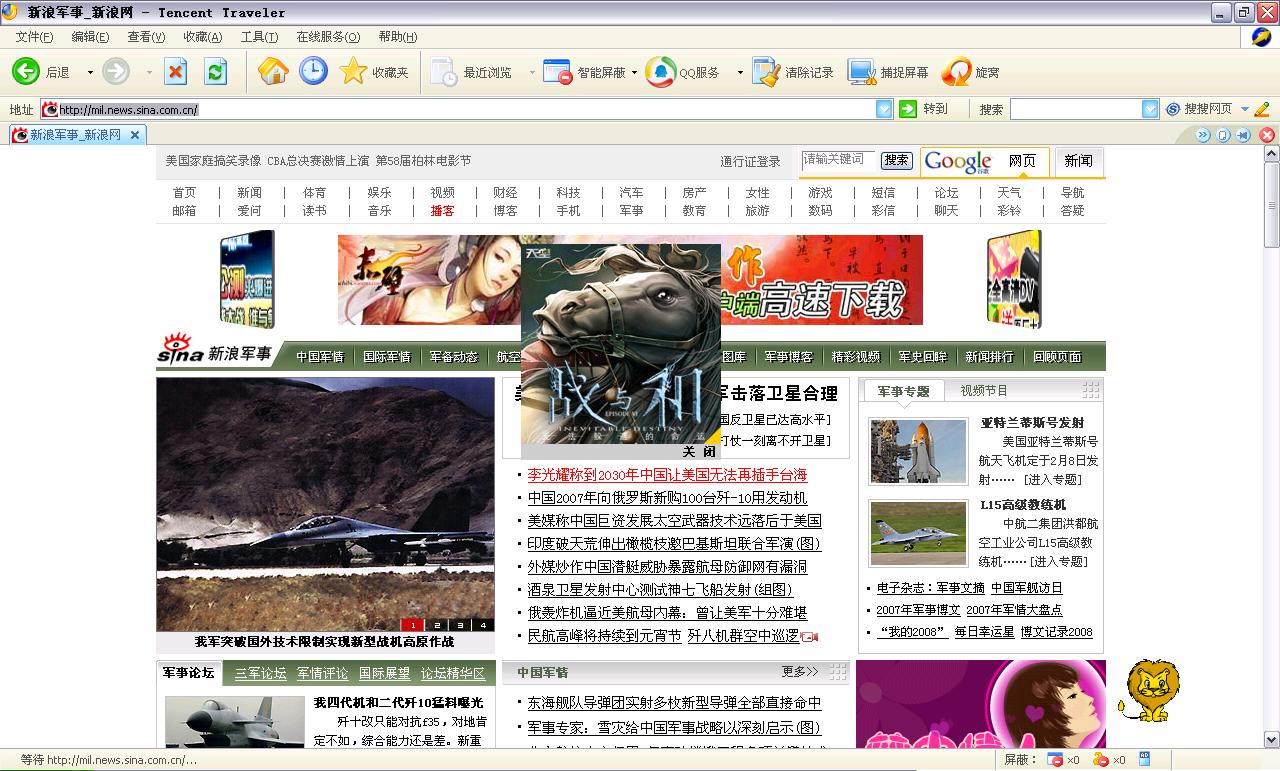1280x771 pixels.
Task: Open the 工具(T) menu
Action: click(x=259, y=37)
